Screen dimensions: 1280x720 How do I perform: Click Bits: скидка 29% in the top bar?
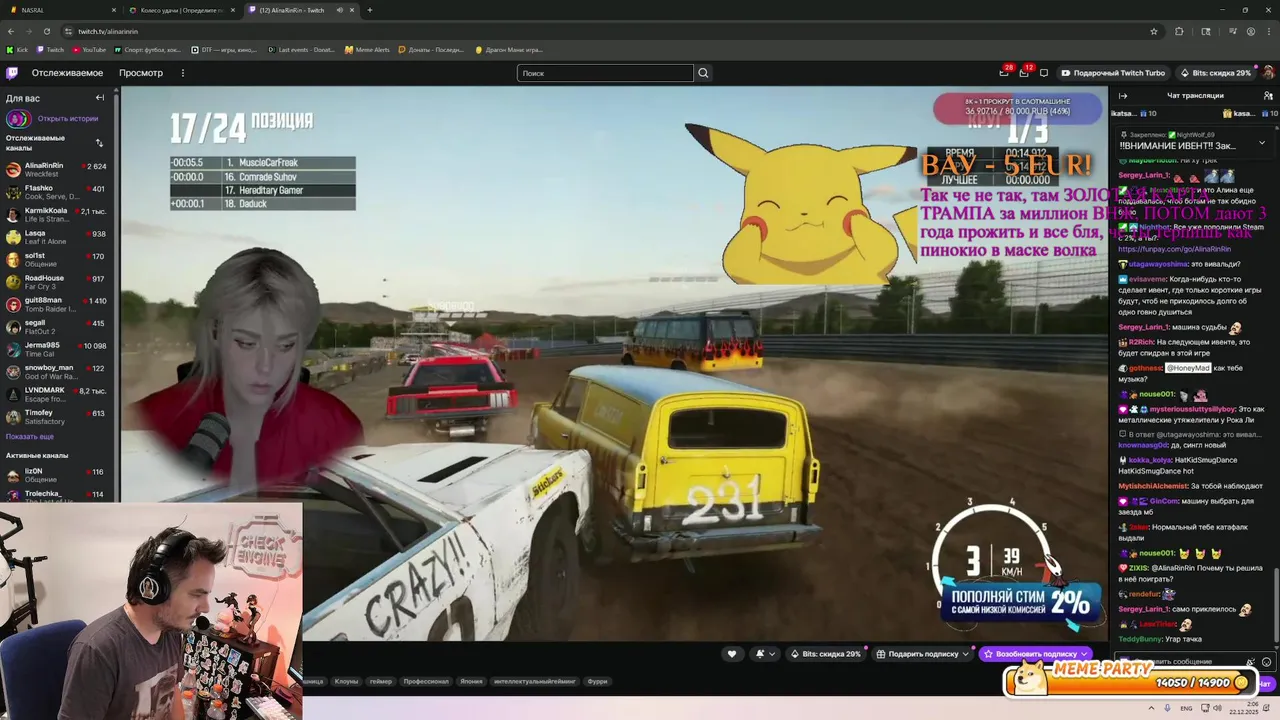coord(1215,73)
